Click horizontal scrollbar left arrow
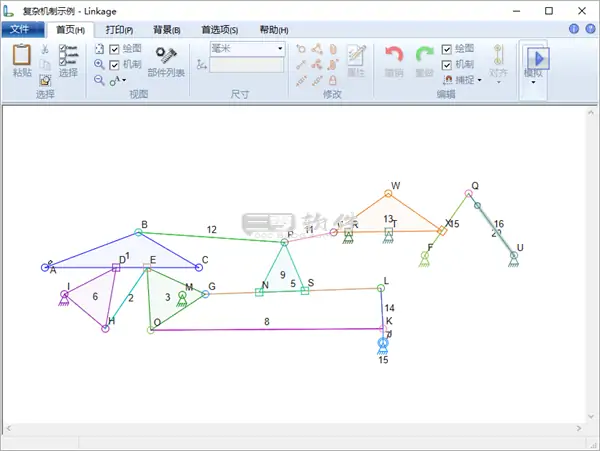600x451 pixels. [8, 428]
